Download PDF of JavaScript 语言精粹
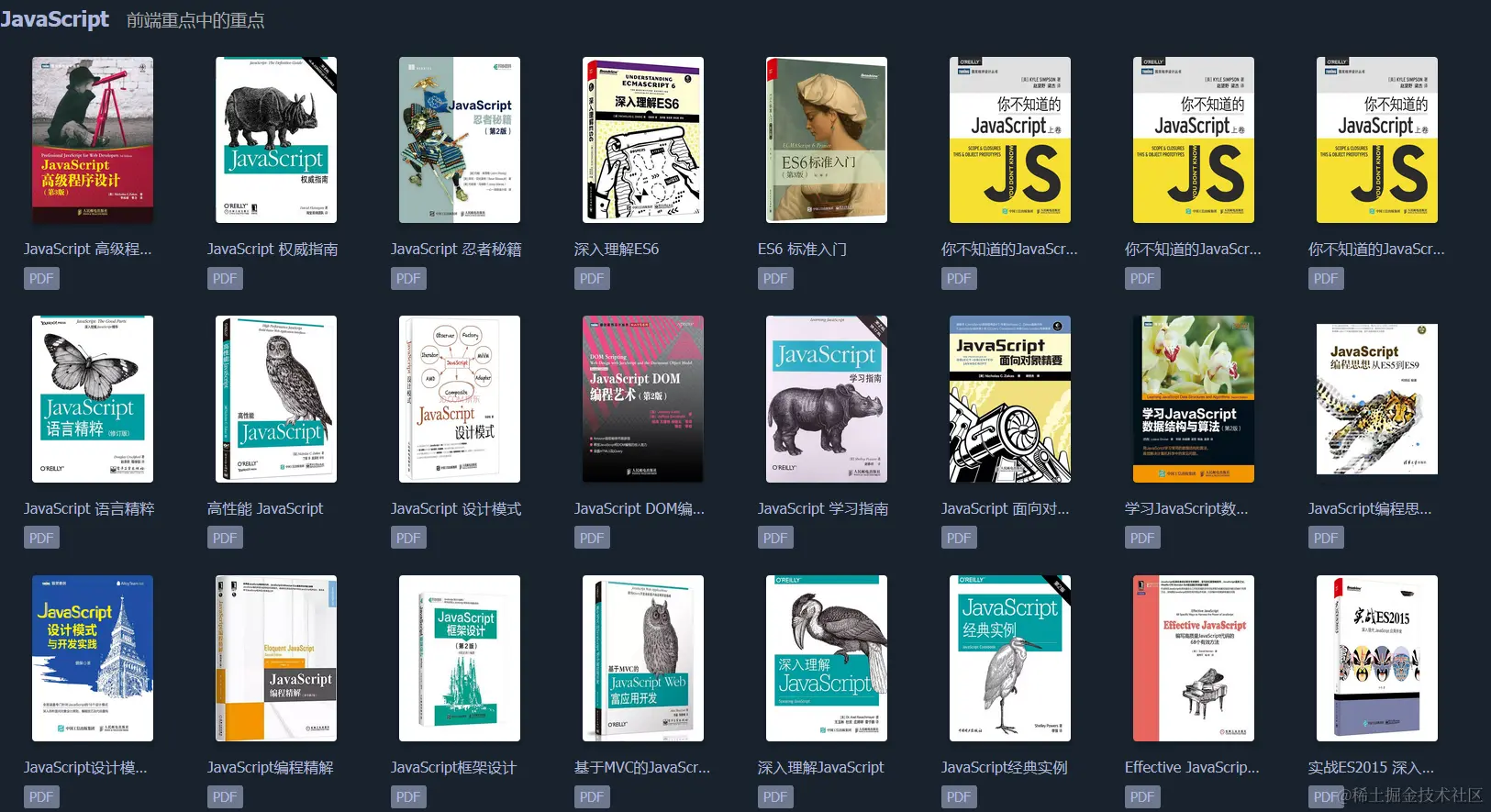Viewport: 1491px width, 812px height. [x=41, y=538]
